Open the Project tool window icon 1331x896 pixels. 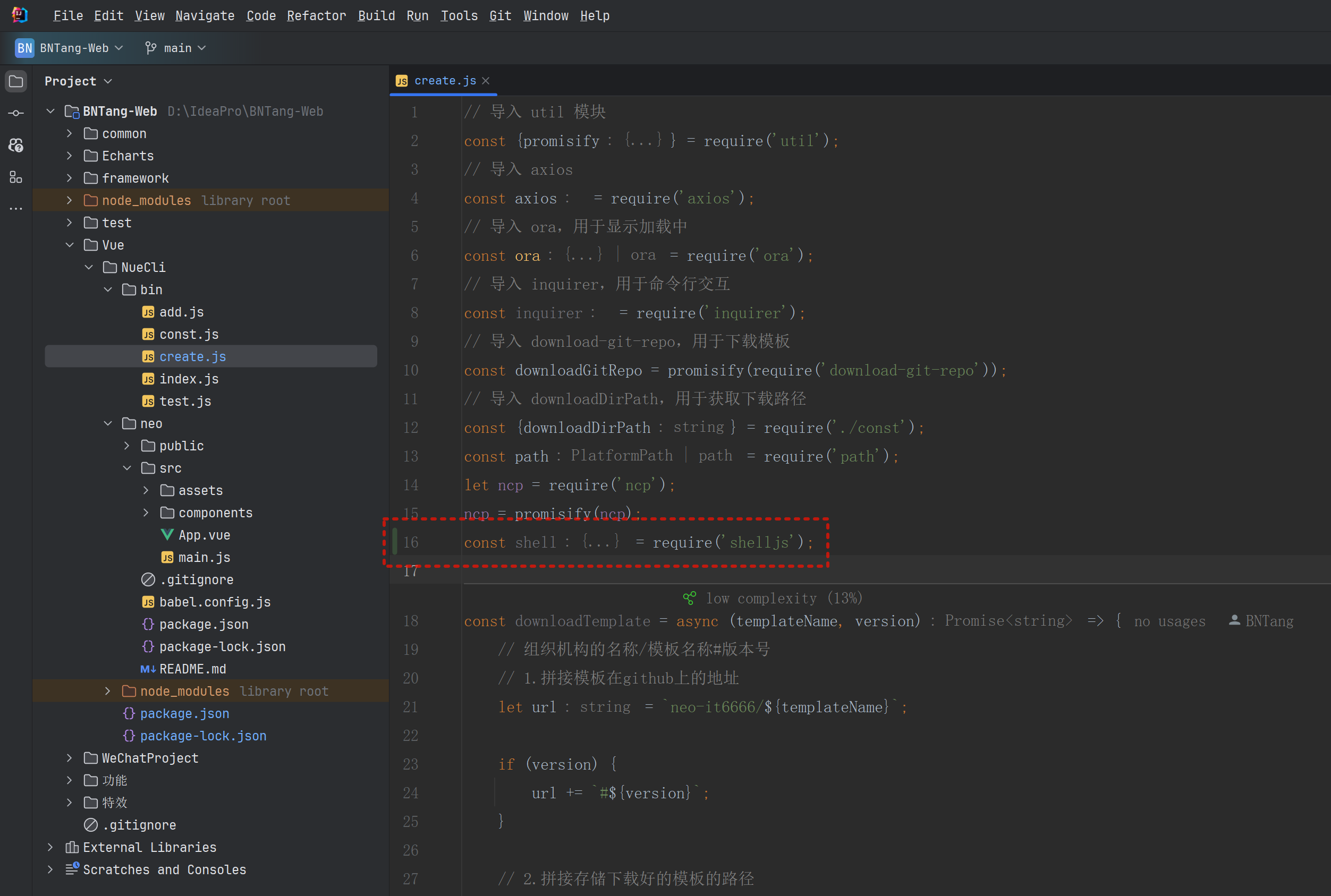[16, 81]
